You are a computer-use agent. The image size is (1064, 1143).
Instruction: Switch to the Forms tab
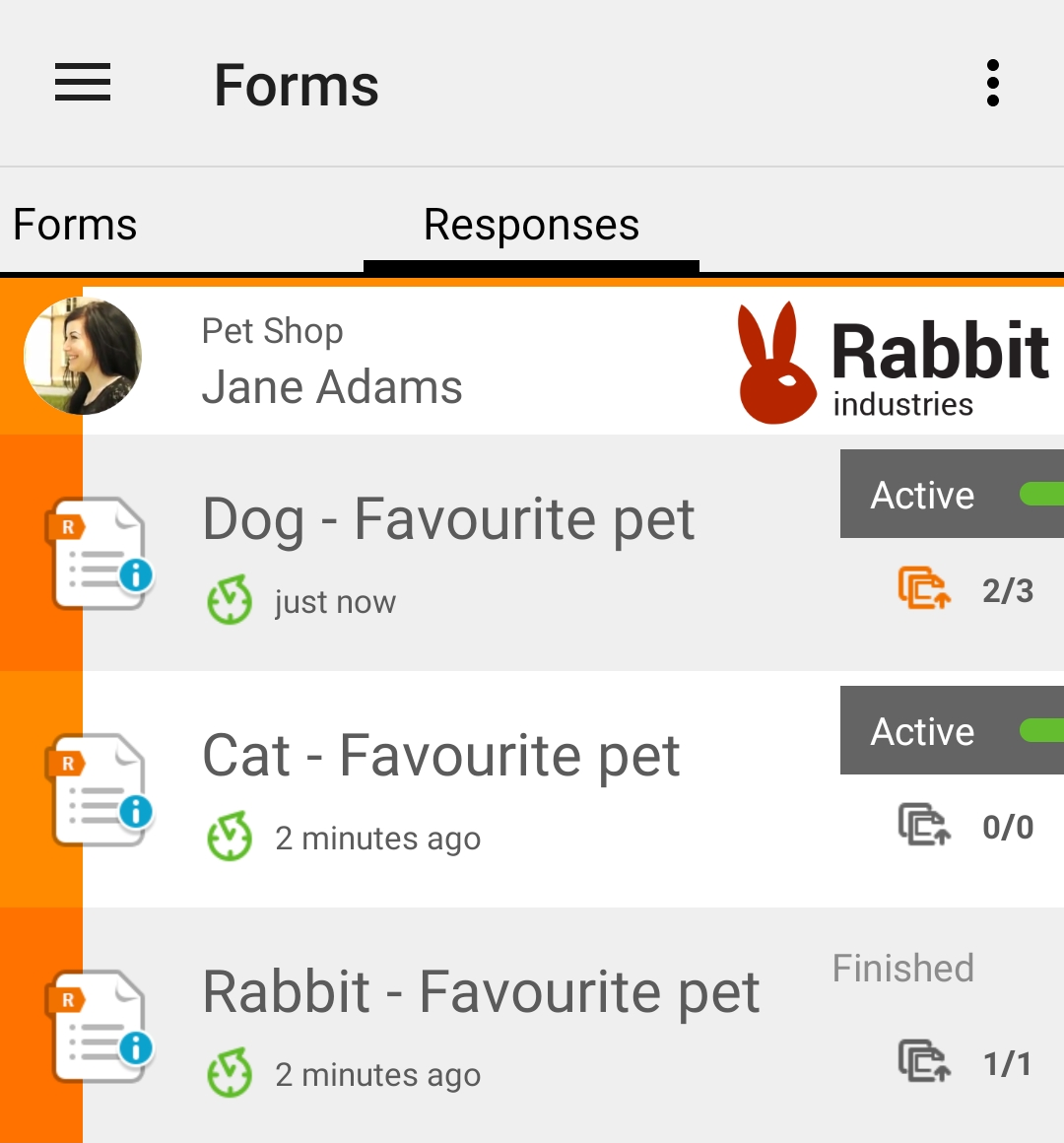point(75,224)
